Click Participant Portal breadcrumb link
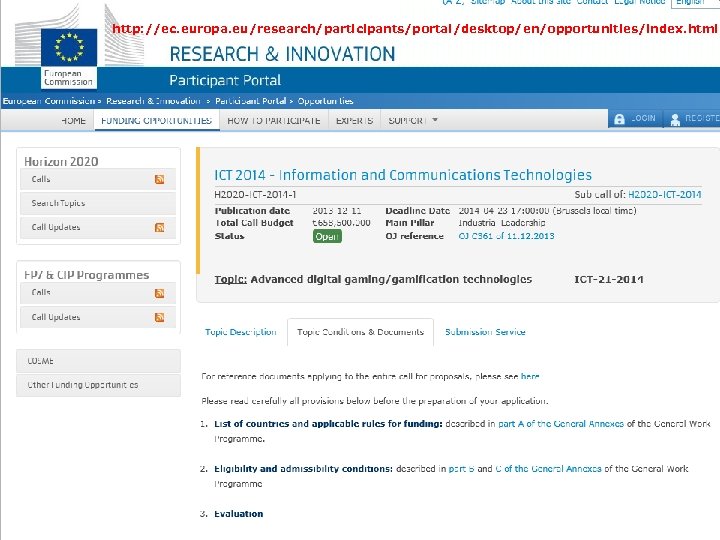 tap(250, 101)
